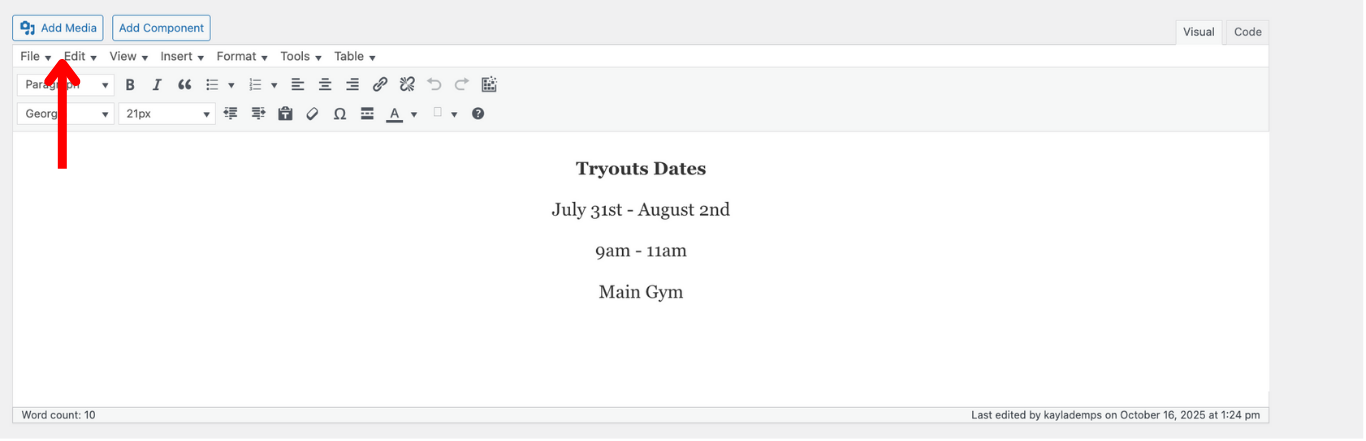Open the Table menu
This screenshot has width=1366, height=441.
pyautogui.click(x=355, y=57)
